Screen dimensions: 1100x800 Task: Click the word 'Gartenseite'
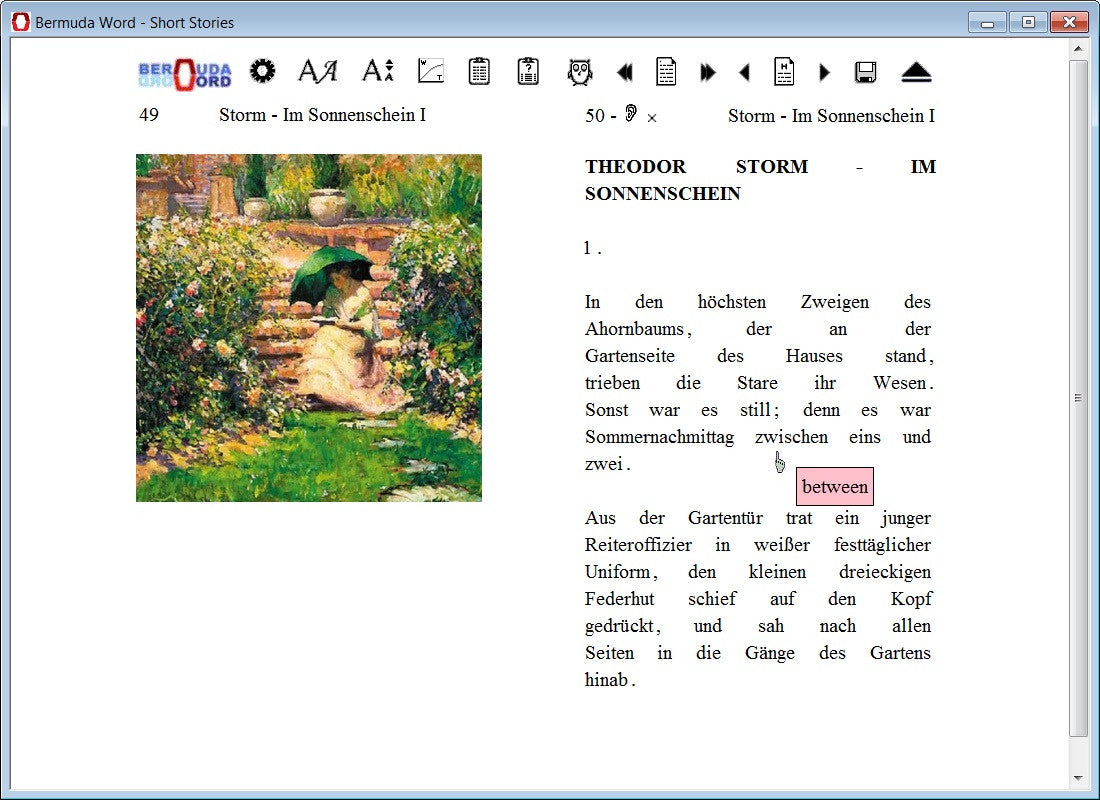point(630,356)
